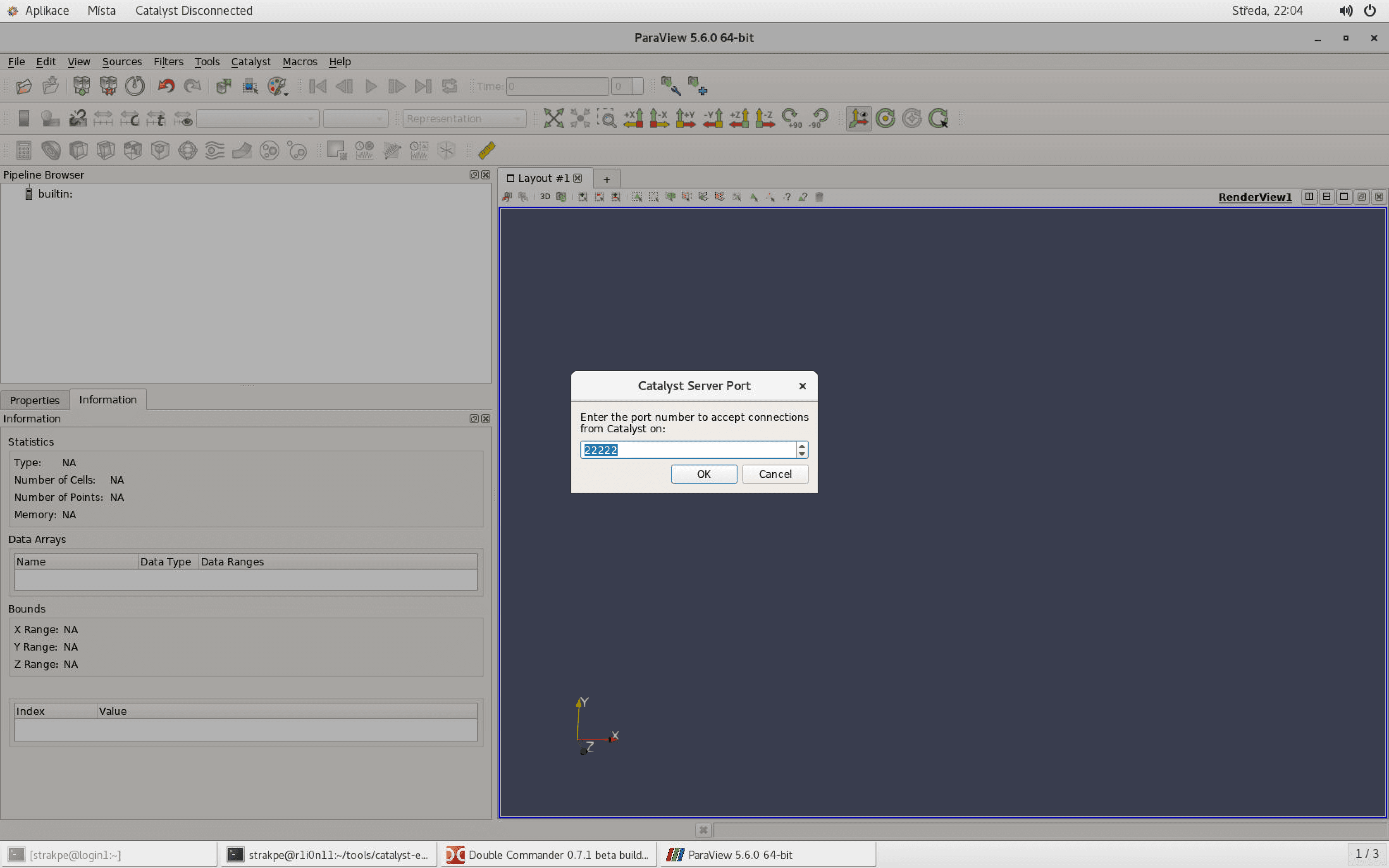Set camera view direction to +X

pyautogui.click(x=633, y=118)
